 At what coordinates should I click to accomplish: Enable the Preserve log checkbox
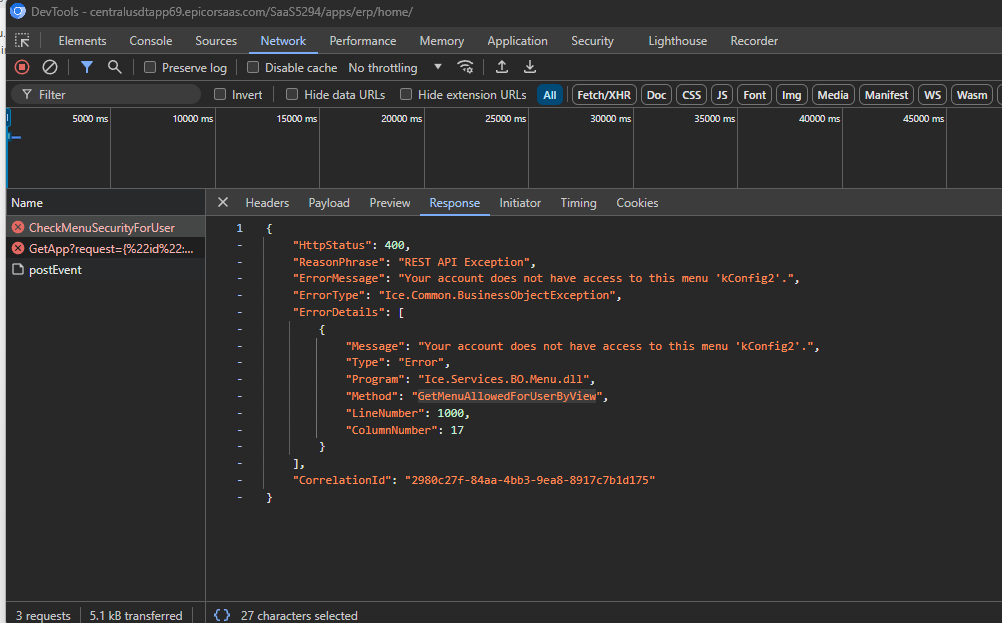tap(150, 68)
